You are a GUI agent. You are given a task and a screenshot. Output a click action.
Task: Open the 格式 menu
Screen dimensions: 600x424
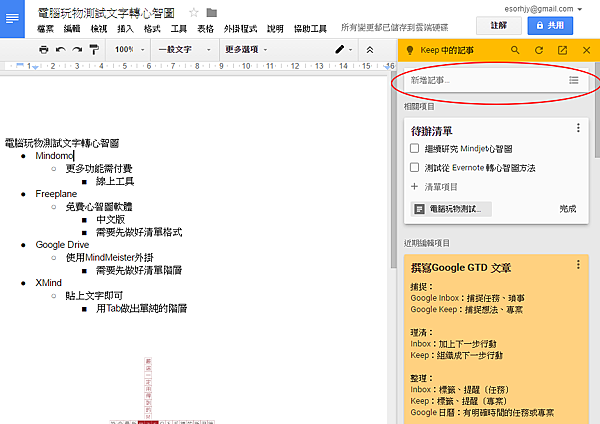click(152, 29)
